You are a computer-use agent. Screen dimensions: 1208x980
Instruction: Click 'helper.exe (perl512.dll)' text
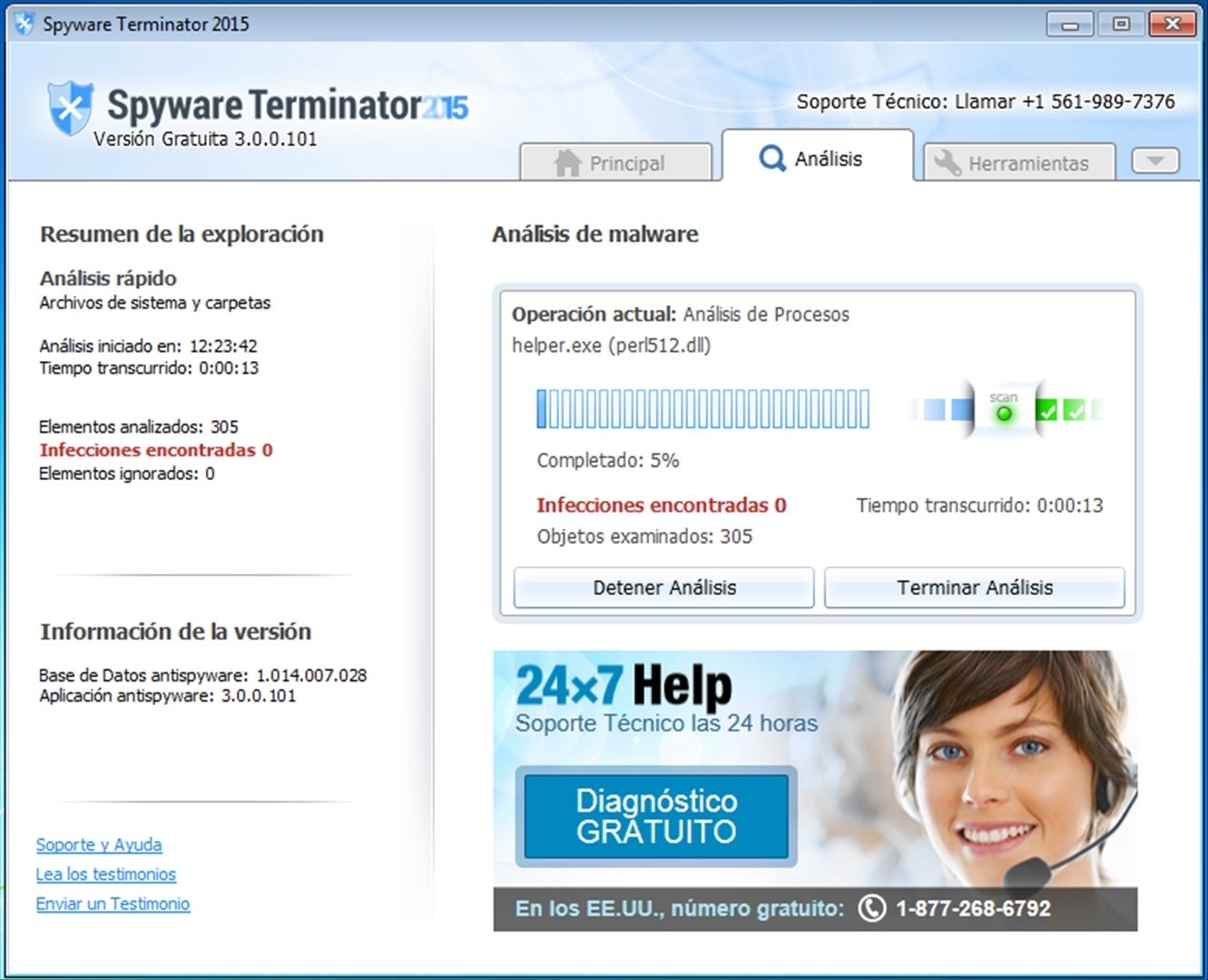coord(612,346)
